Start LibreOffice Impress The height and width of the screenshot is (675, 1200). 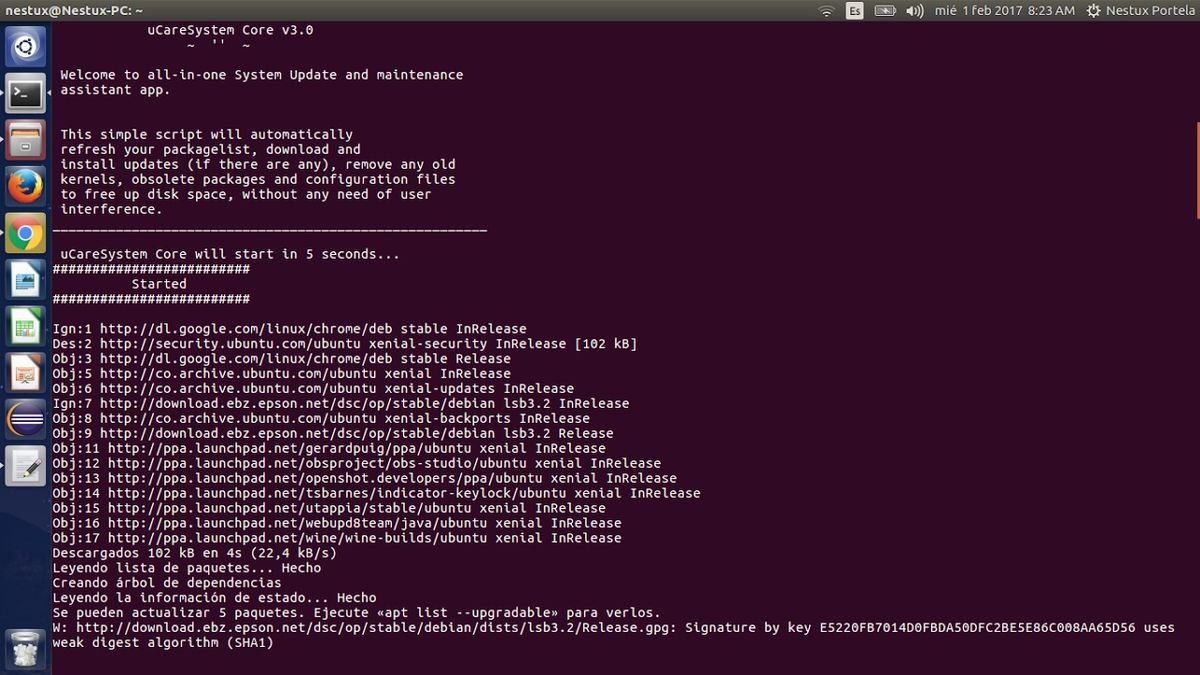coord(24,372)
